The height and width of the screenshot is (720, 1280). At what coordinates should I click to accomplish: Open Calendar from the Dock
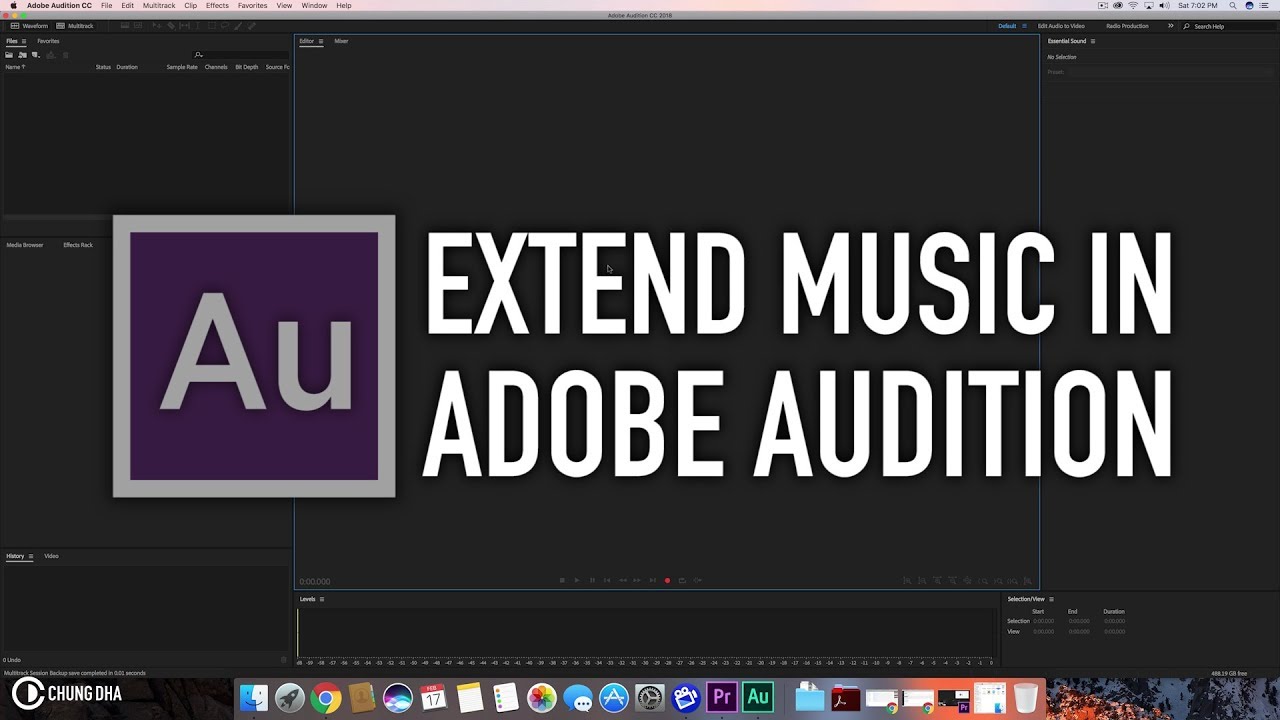(x=434, y=697)
